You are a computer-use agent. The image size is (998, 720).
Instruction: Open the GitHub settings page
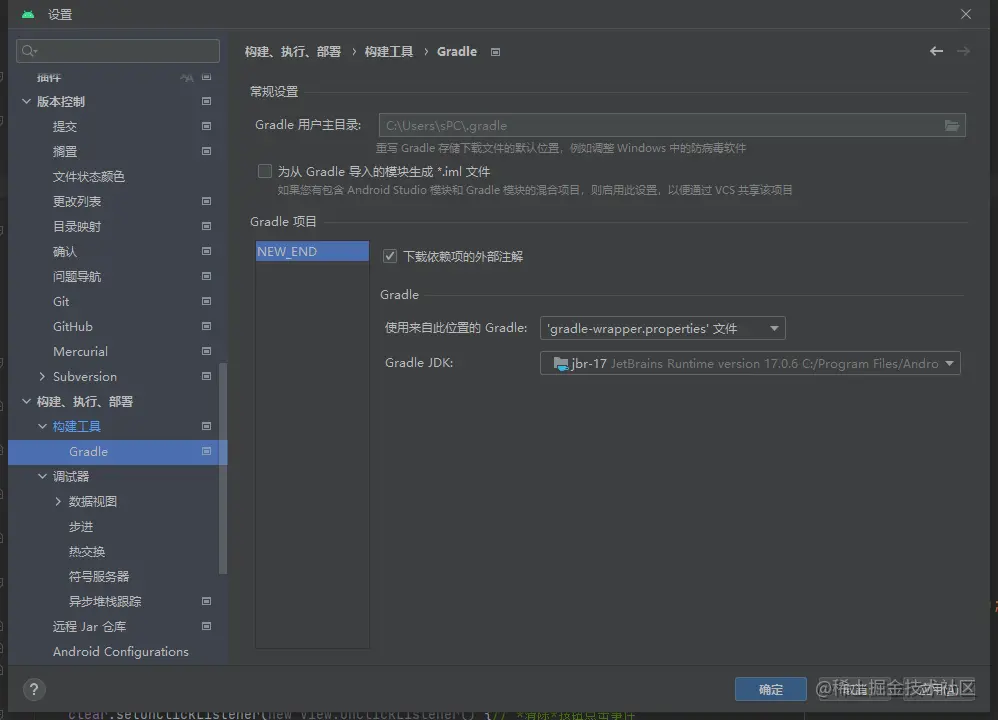73,326
